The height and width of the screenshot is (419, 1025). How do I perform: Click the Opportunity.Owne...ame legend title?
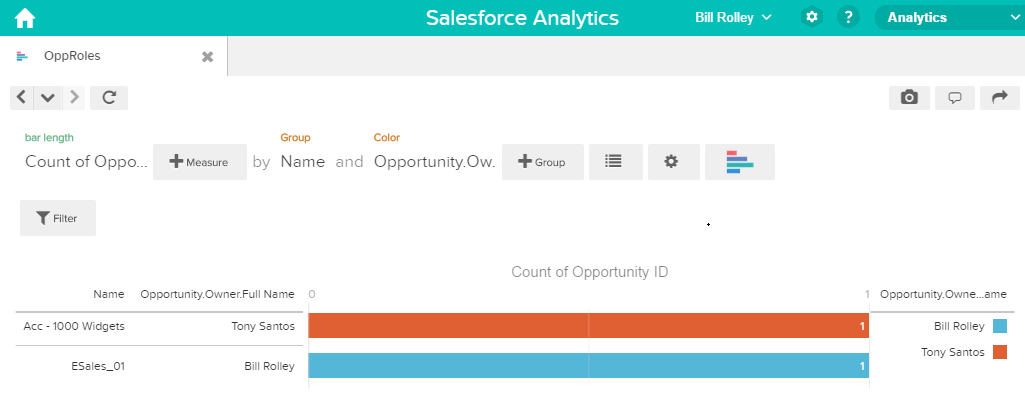943,294
